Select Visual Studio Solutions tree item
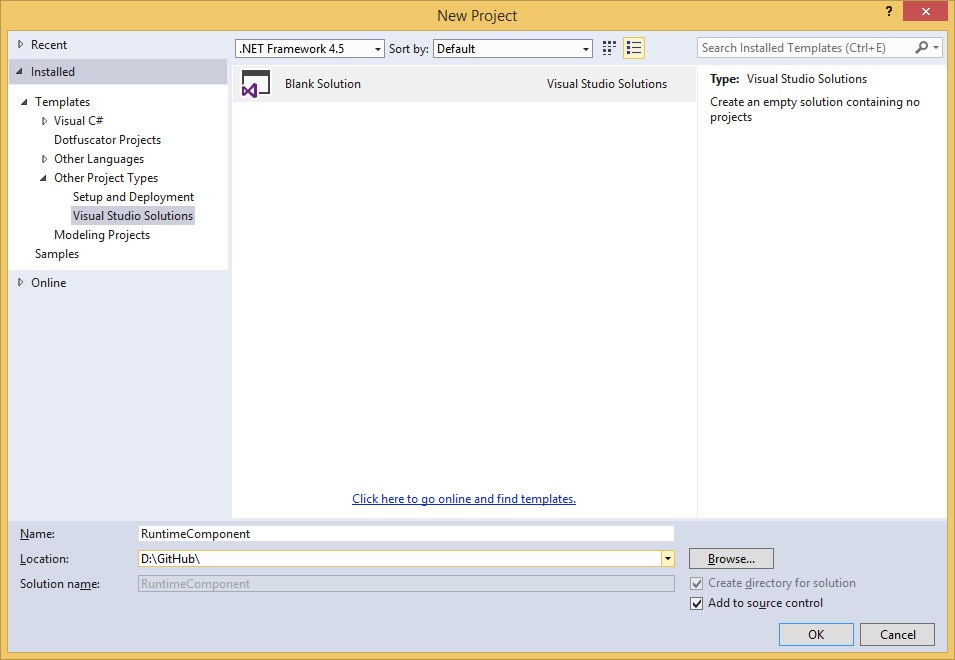 pyautogui.click(x=133, y=216)
